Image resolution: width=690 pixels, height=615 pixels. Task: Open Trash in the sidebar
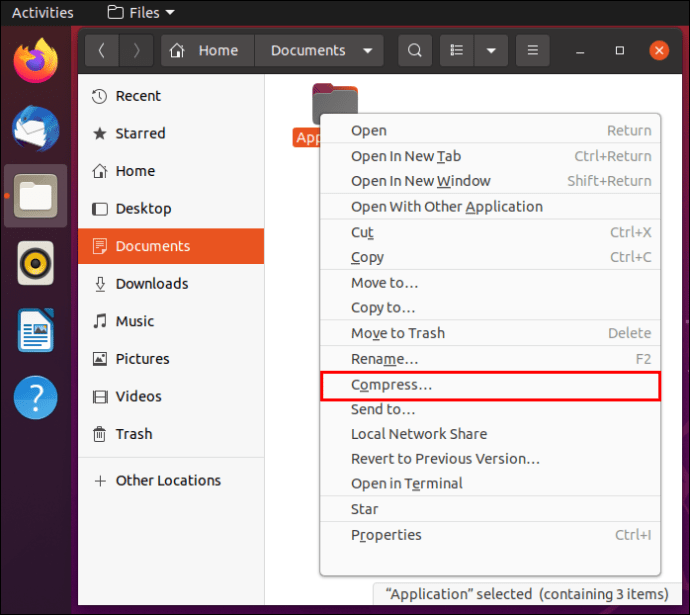pos(171,434)
